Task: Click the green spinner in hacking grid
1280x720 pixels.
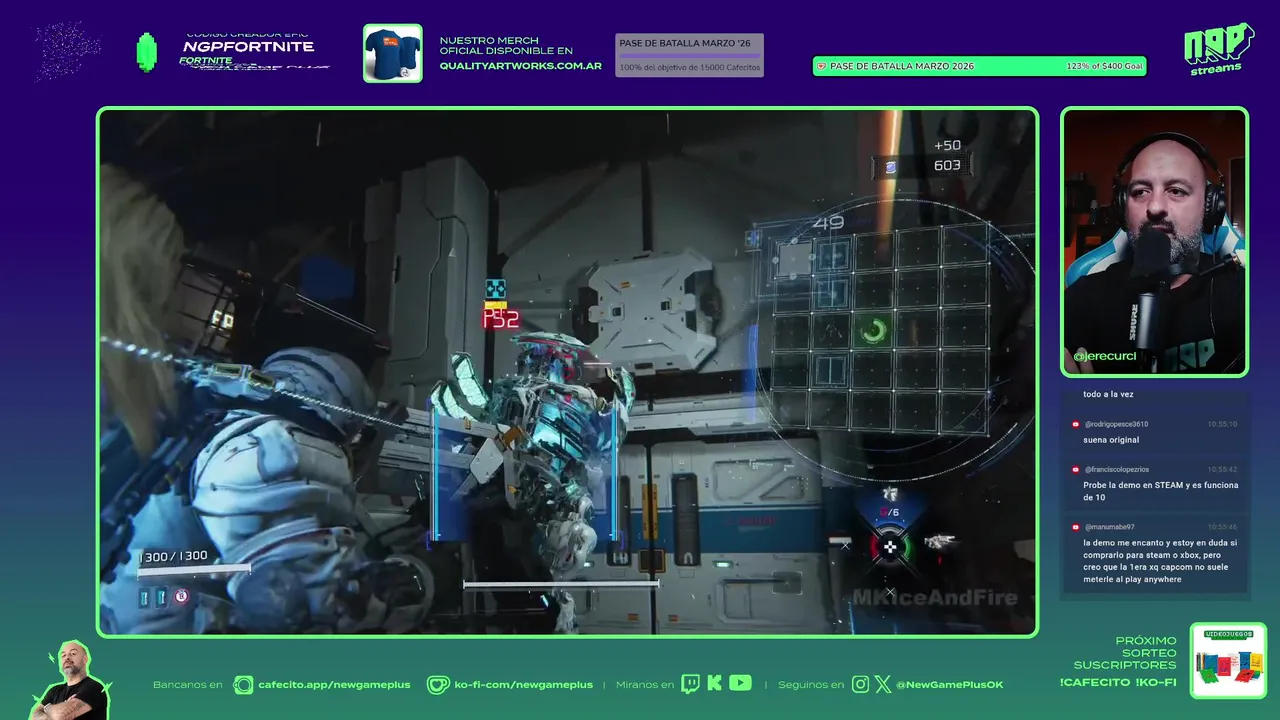Action: click(x=873, y=330)
